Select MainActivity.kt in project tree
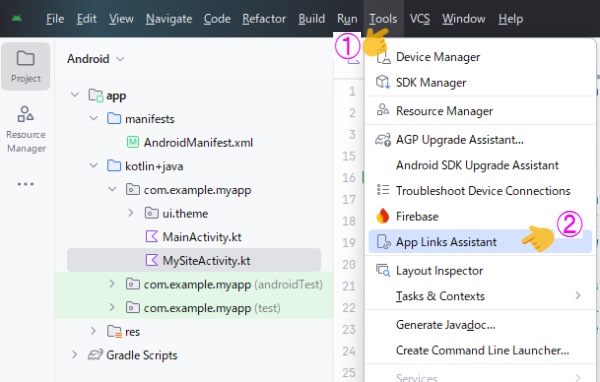This screenshot has width=600, height=382. [x=202, y=237]
